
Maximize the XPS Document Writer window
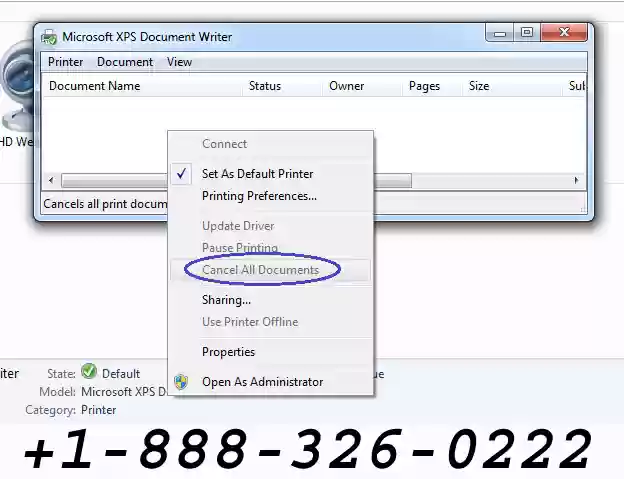point(527,33)
